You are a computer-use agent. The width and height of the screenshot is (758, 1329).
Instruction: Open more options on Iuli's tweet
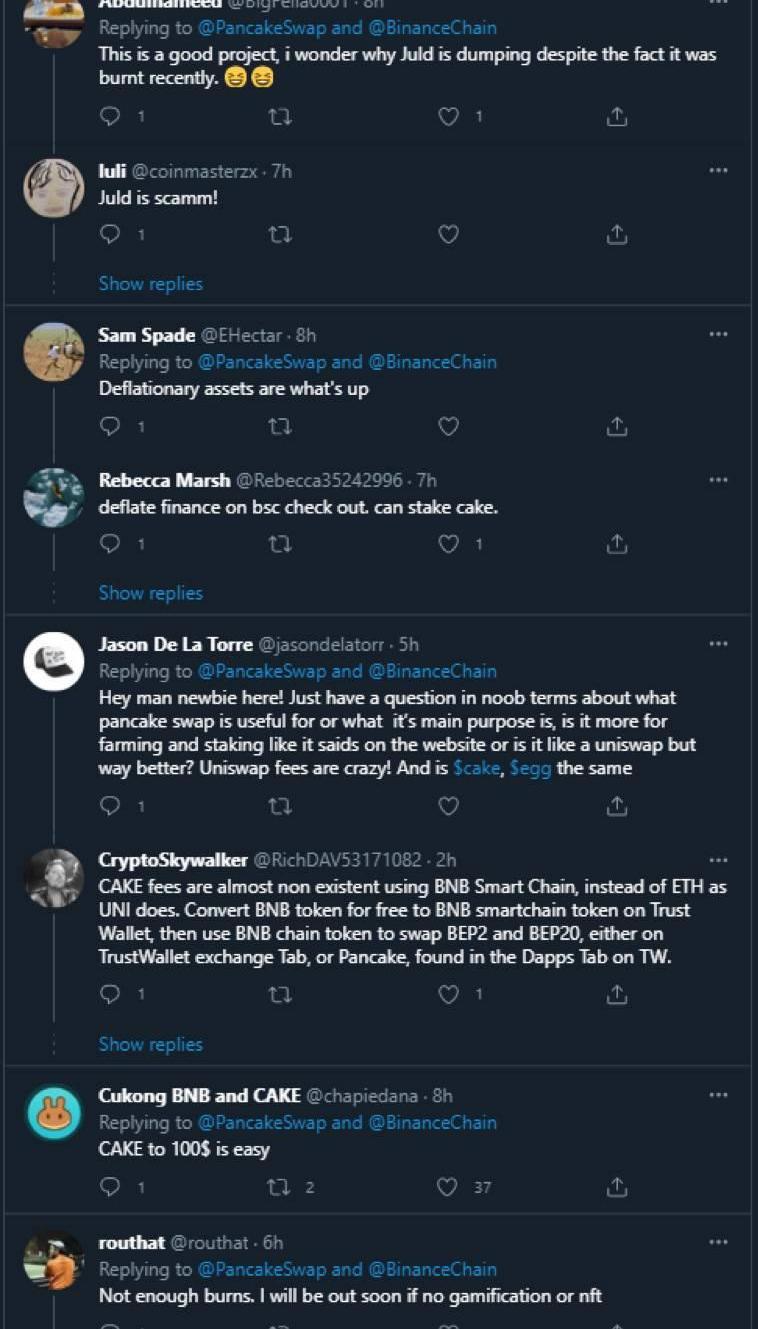click(718, 171)
